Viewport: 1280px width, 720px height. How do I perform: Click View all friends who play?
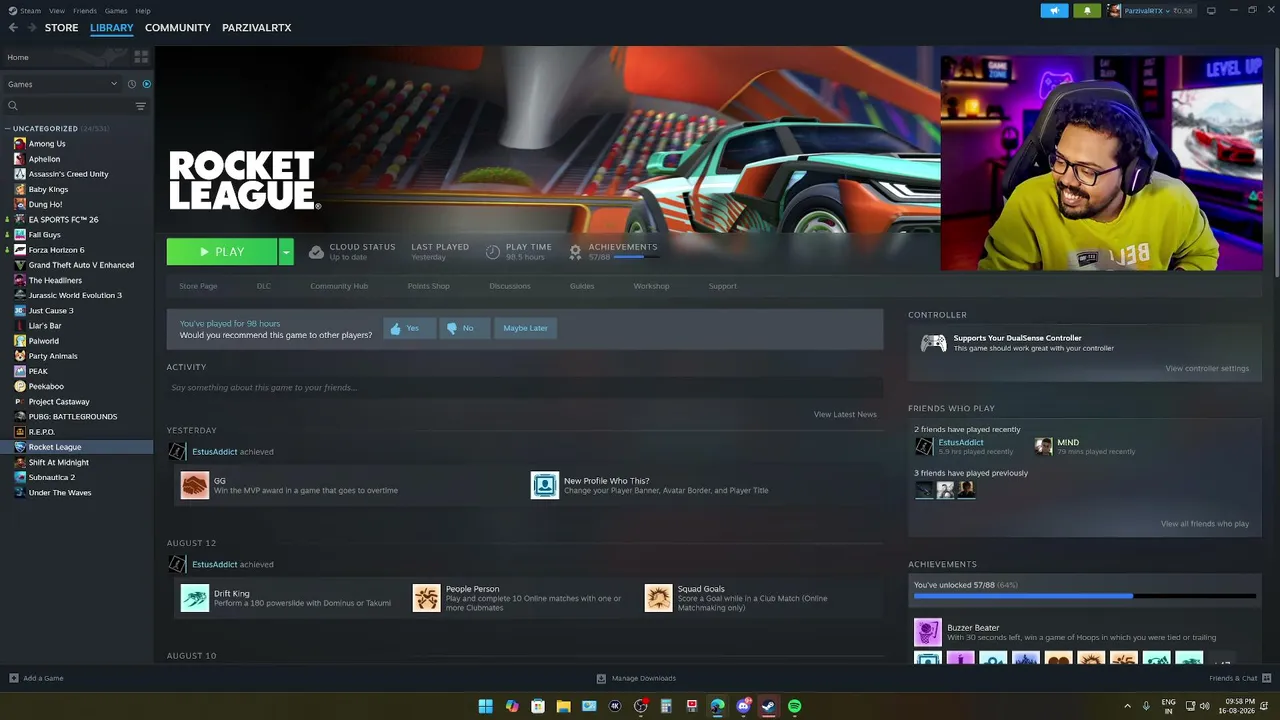coord(1205,524)
